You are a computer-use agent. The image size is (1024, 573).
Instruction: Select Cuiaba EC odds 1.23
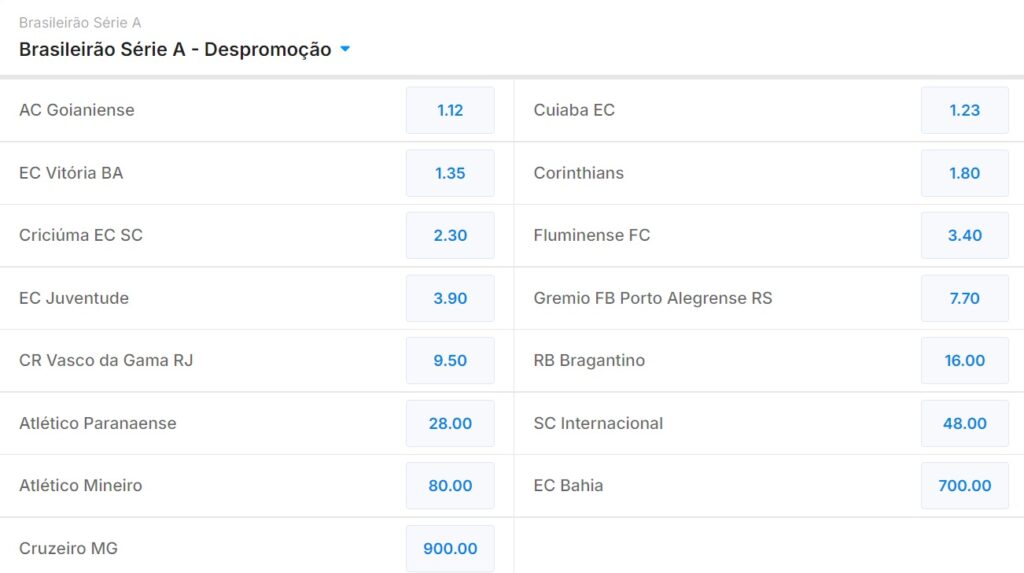(965, 110)
